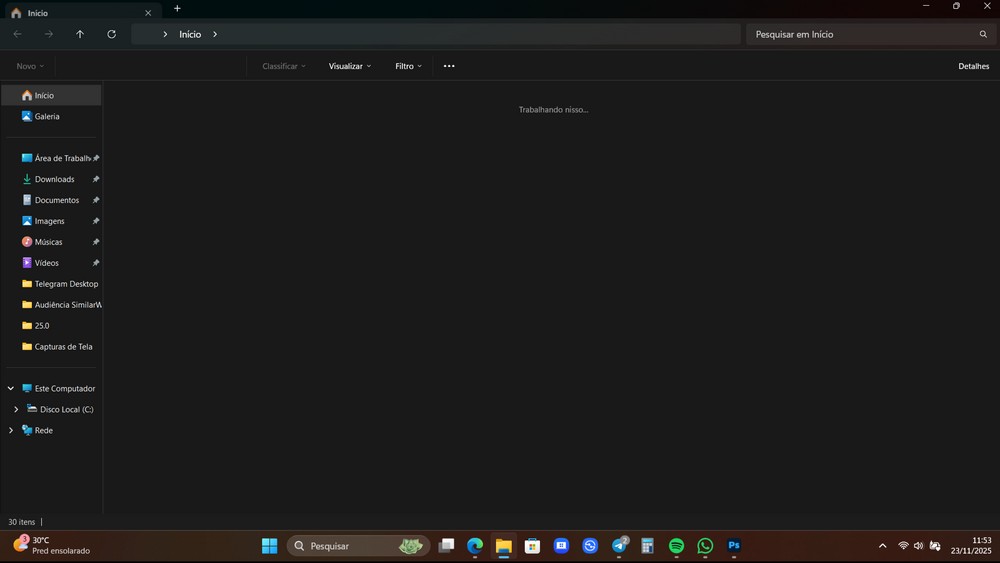Image resolution: width=1000 pixels, height=563 pixels.
Task: Open the Visualizar dropdown menu
Action: click(x=349, y=66)
